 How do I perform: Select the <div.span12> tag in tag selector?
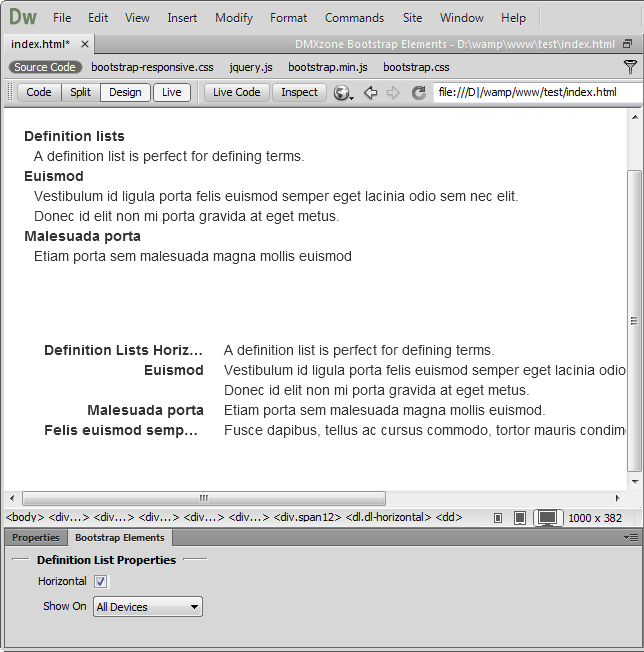(307, 517)
